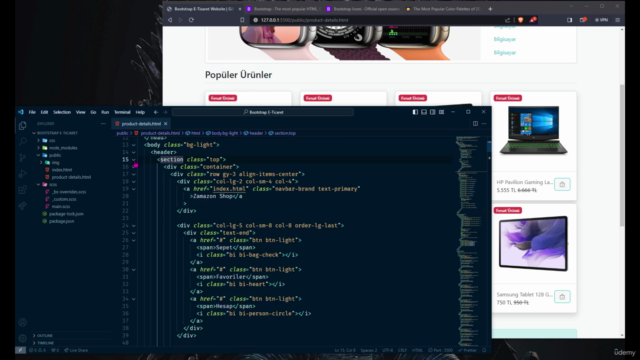This screenshot has width=640, height=360.
Task: Open package.json in Explorer
Action: click(61, 221)
